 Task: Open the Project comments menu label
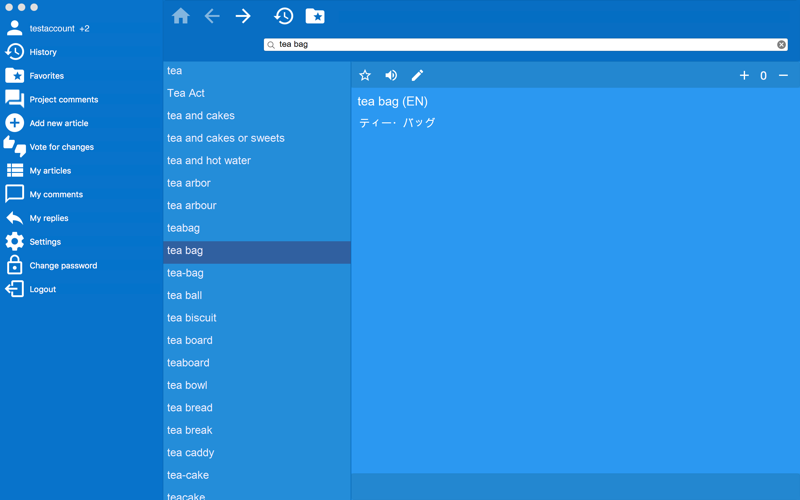tap(64, 99)
